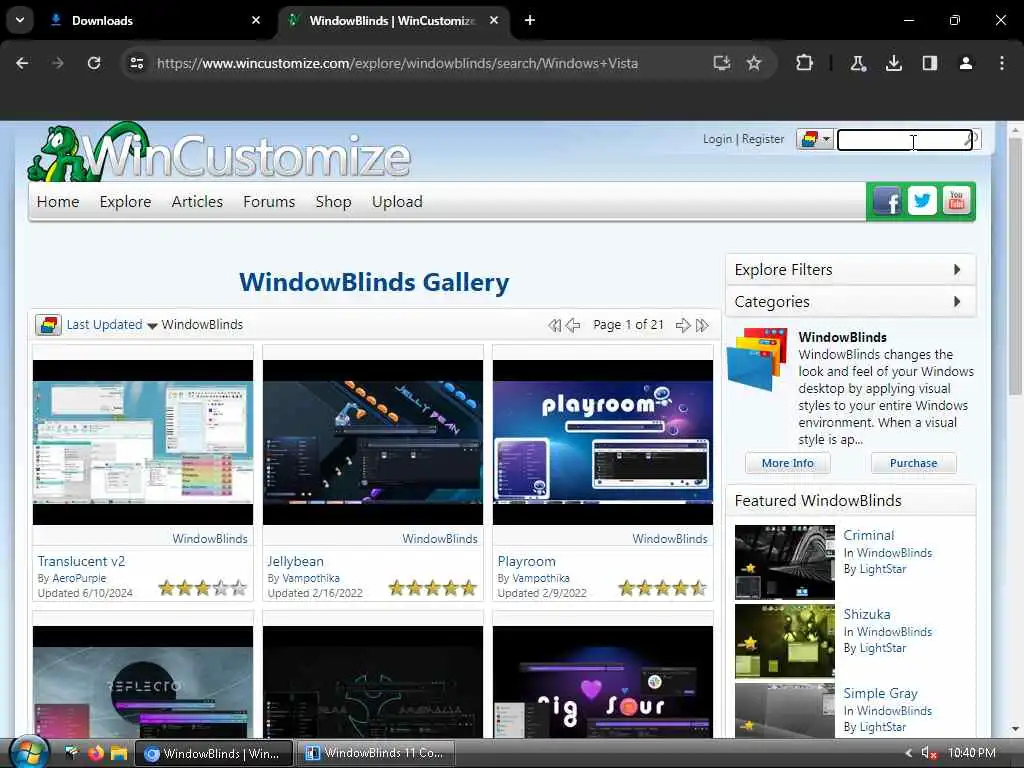The height and width of the screenshot is (768, 1024).
Task: Click the Jellybean title link
Action: click(295, 561)
